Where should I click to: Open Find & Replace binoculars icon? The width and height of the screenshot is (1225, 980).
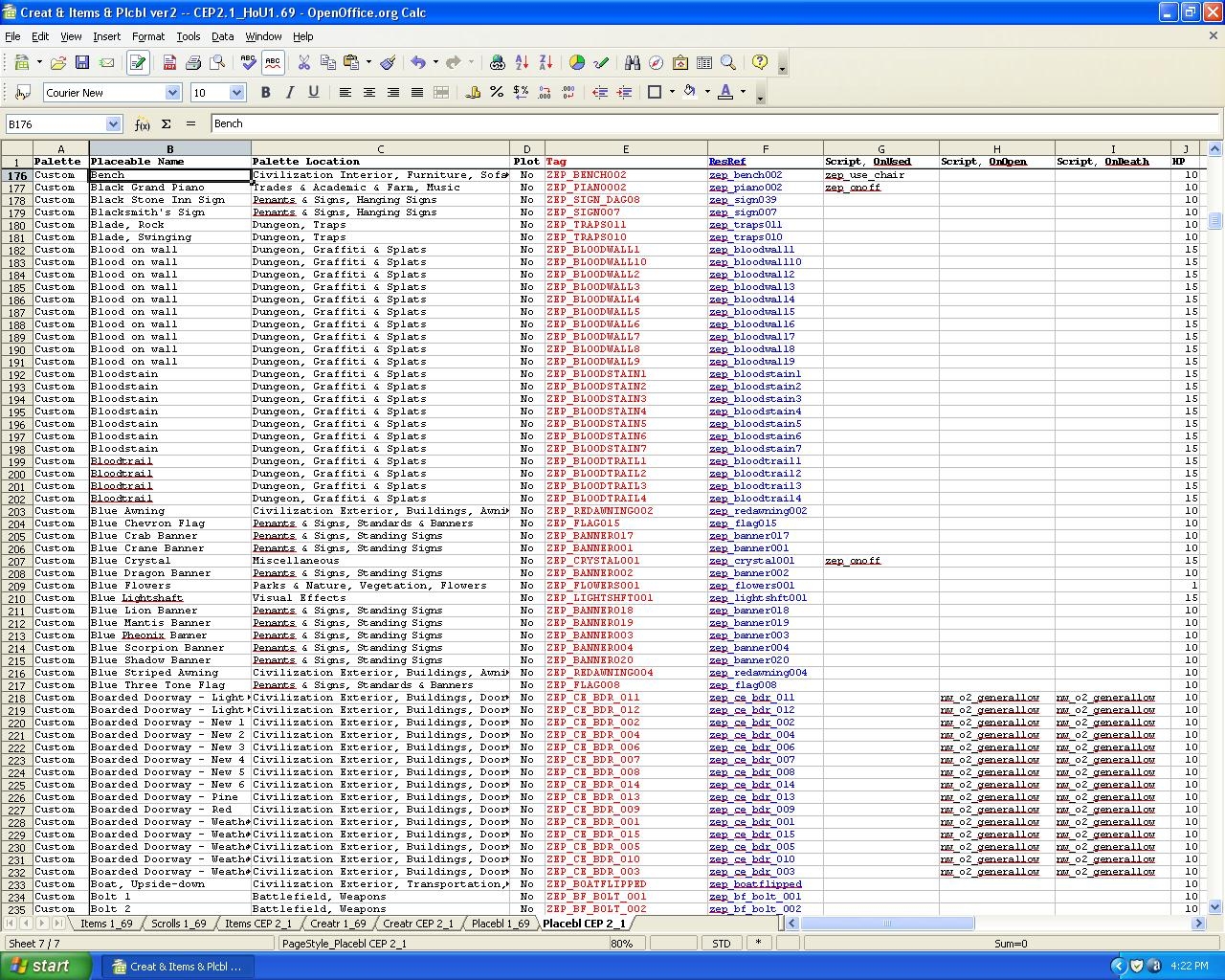coord(632,63)
